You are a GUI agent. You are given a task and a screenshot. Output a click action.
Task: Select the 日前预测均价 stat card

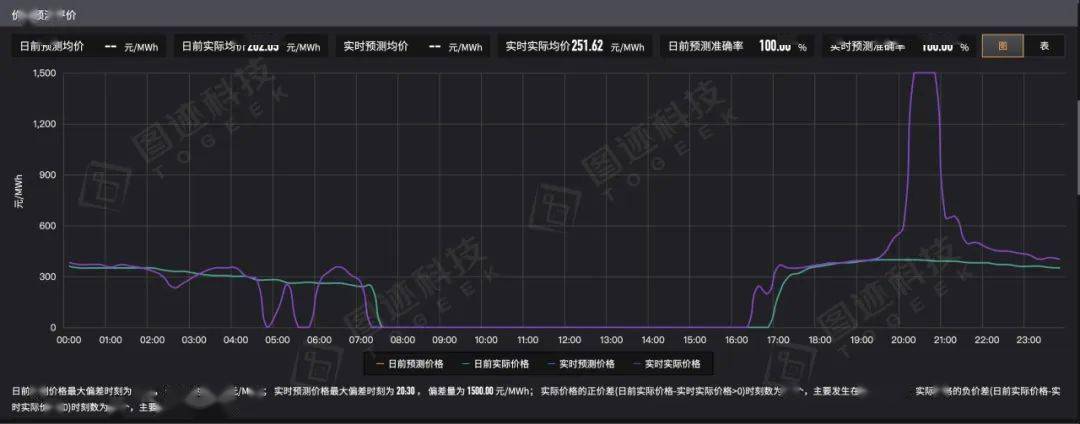pos(89,47)
